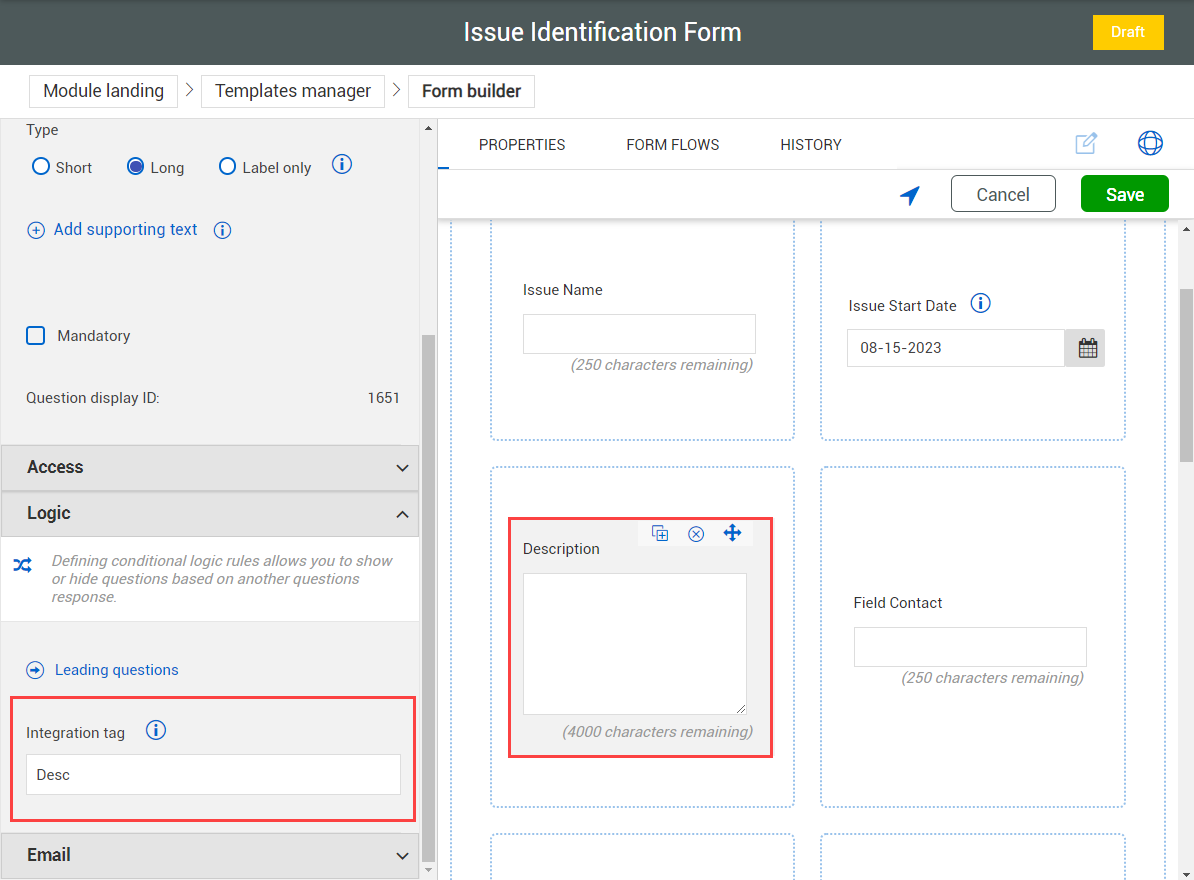Click the move handle on Description question

733,533
